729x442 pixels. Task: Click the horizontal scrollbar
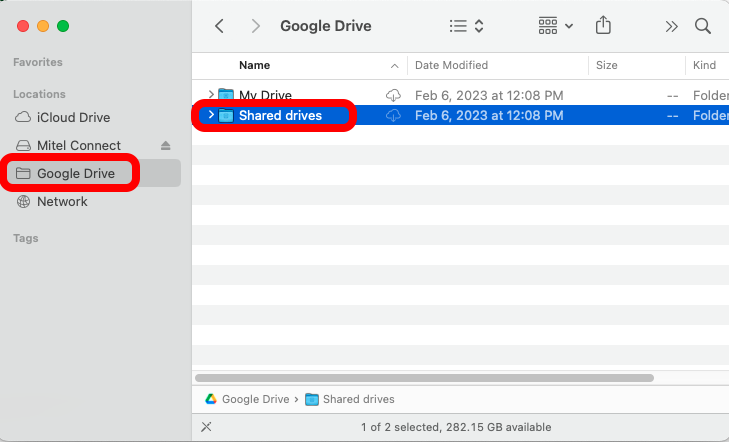pyautogui.click(x=424, y=378)
